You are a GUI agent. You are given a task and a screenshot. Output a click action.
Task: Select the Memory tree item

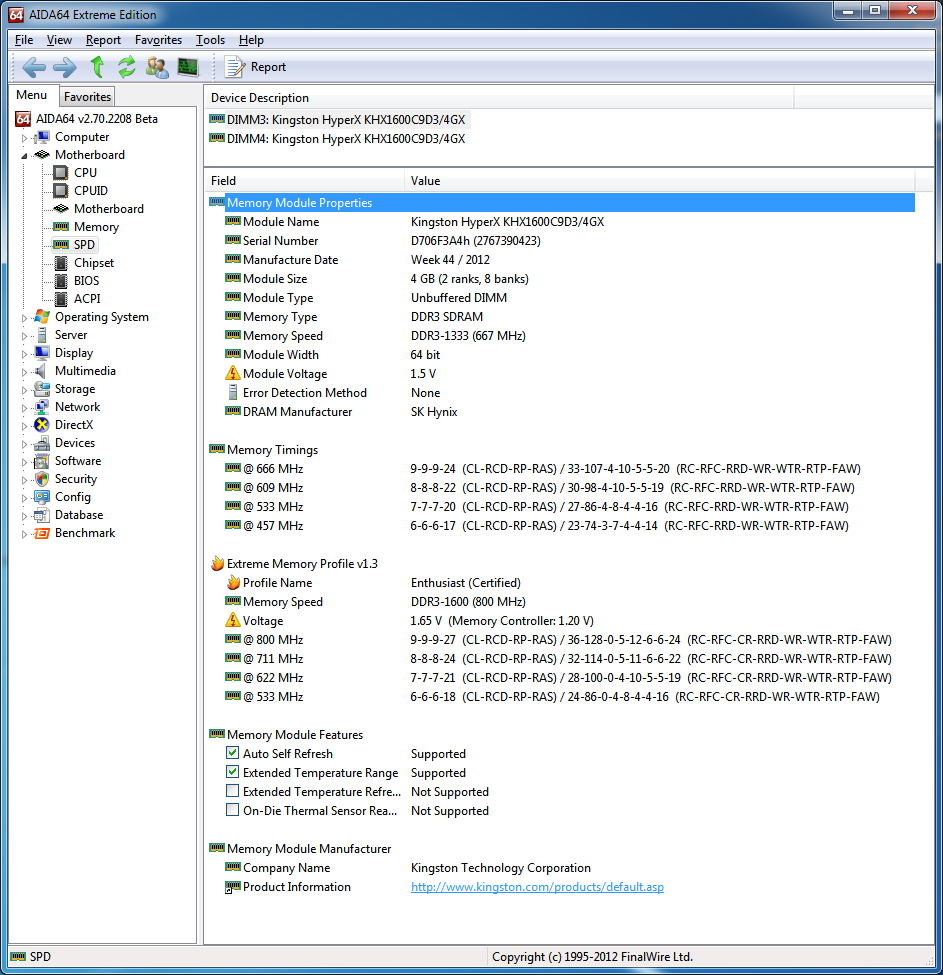pyautogui.click(x=96, y=227)
